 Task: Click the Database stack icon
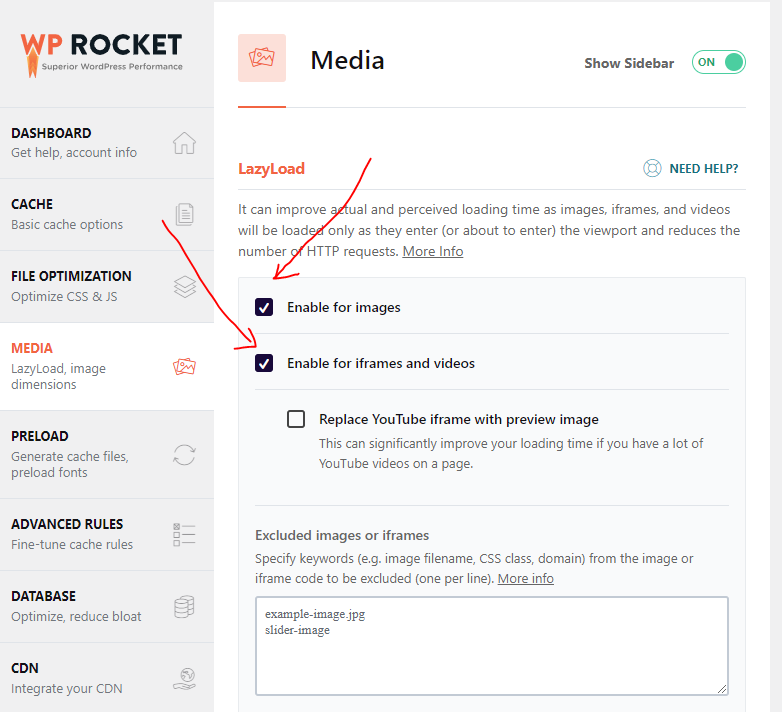(184, 607)
